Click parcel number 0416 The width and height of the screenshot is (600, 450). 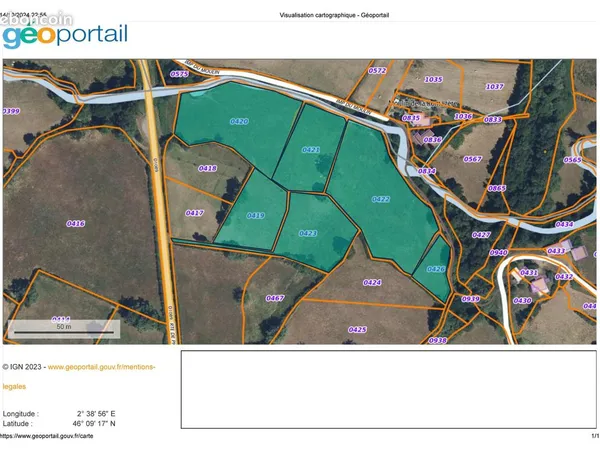click(x=75, y=223)
